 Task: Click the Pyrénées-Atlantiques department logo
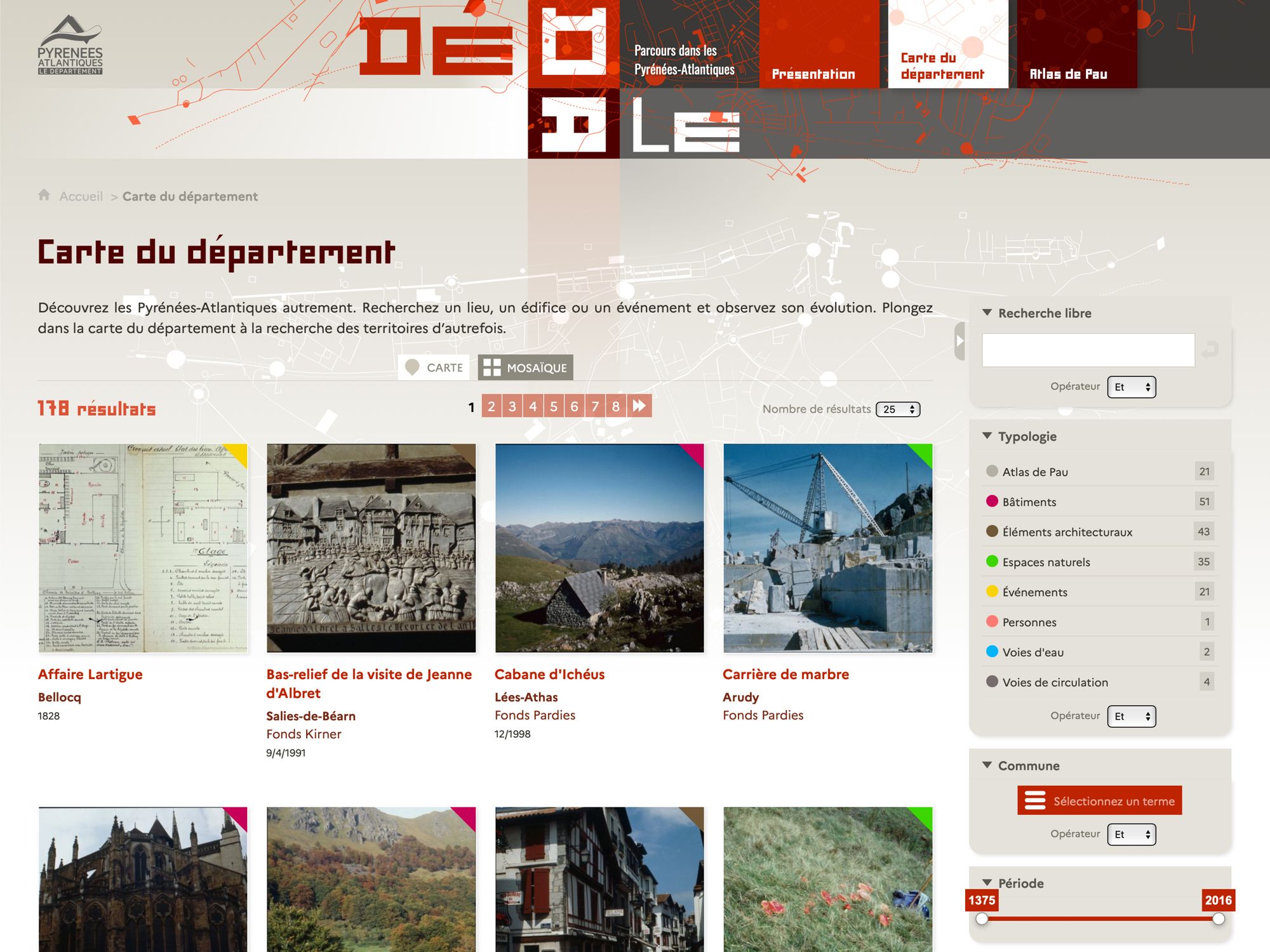click(70, 46)
